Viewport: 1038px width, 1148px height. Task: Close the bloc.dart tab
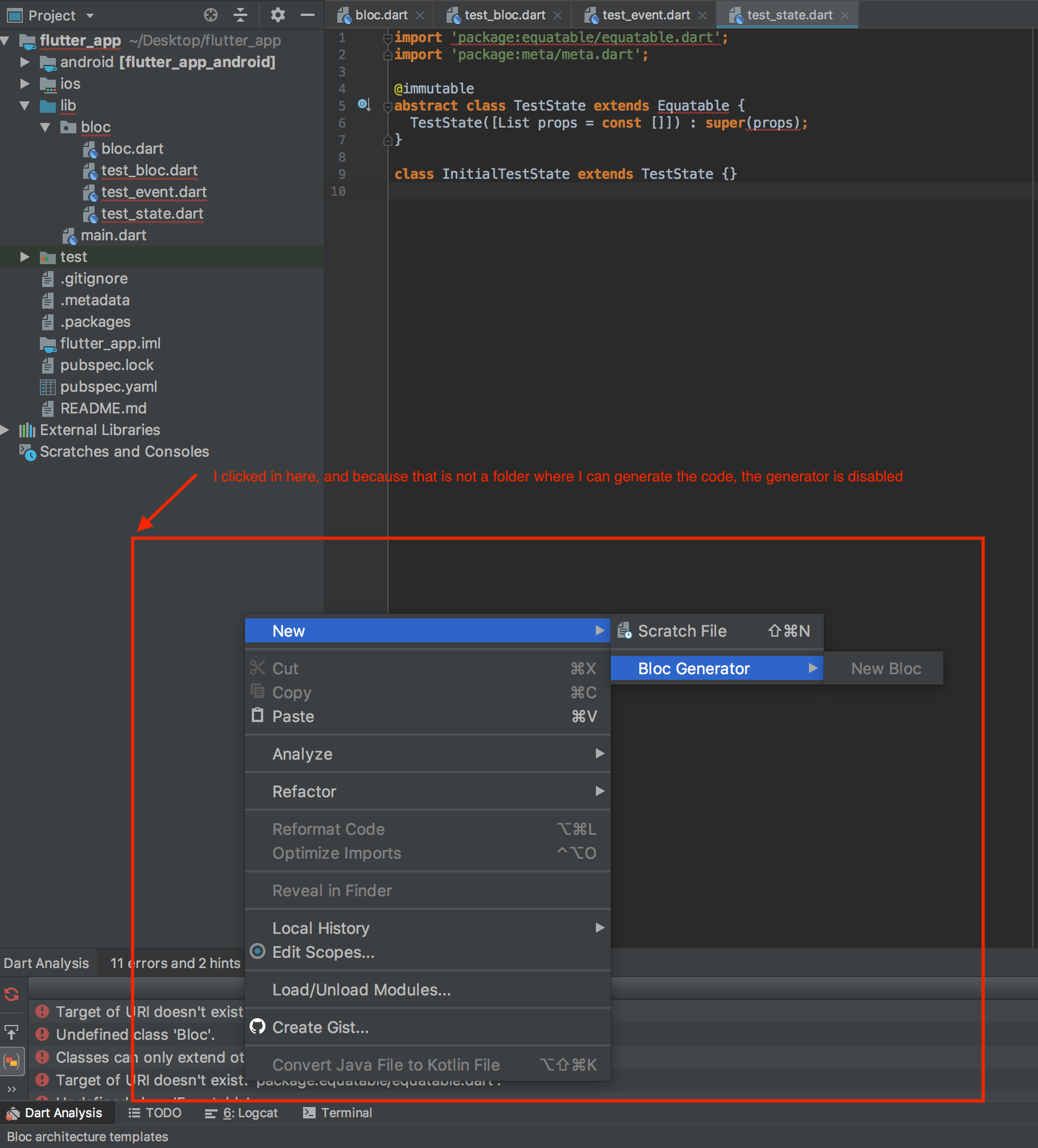click(x=420, y=15)
